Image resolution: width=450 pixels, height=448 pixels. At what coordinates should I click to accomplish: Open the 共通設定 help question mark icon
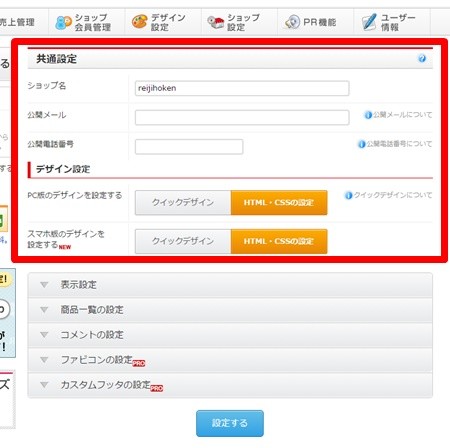tap(422, 59)
